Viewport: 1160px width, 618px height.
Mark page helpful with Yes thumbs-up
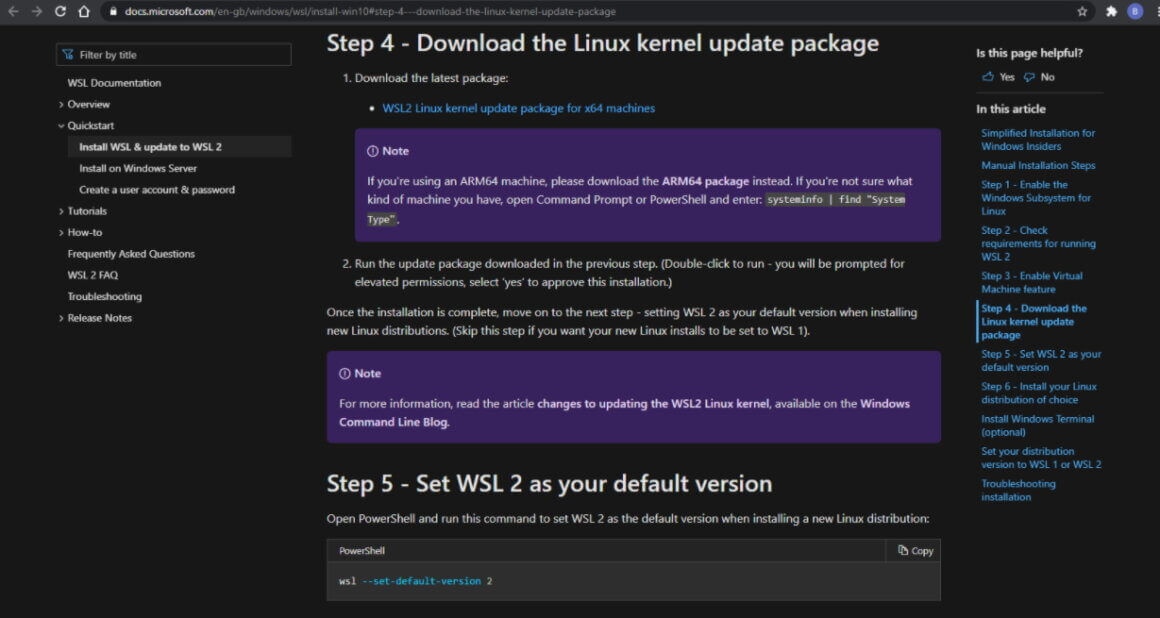pos(998,77)
